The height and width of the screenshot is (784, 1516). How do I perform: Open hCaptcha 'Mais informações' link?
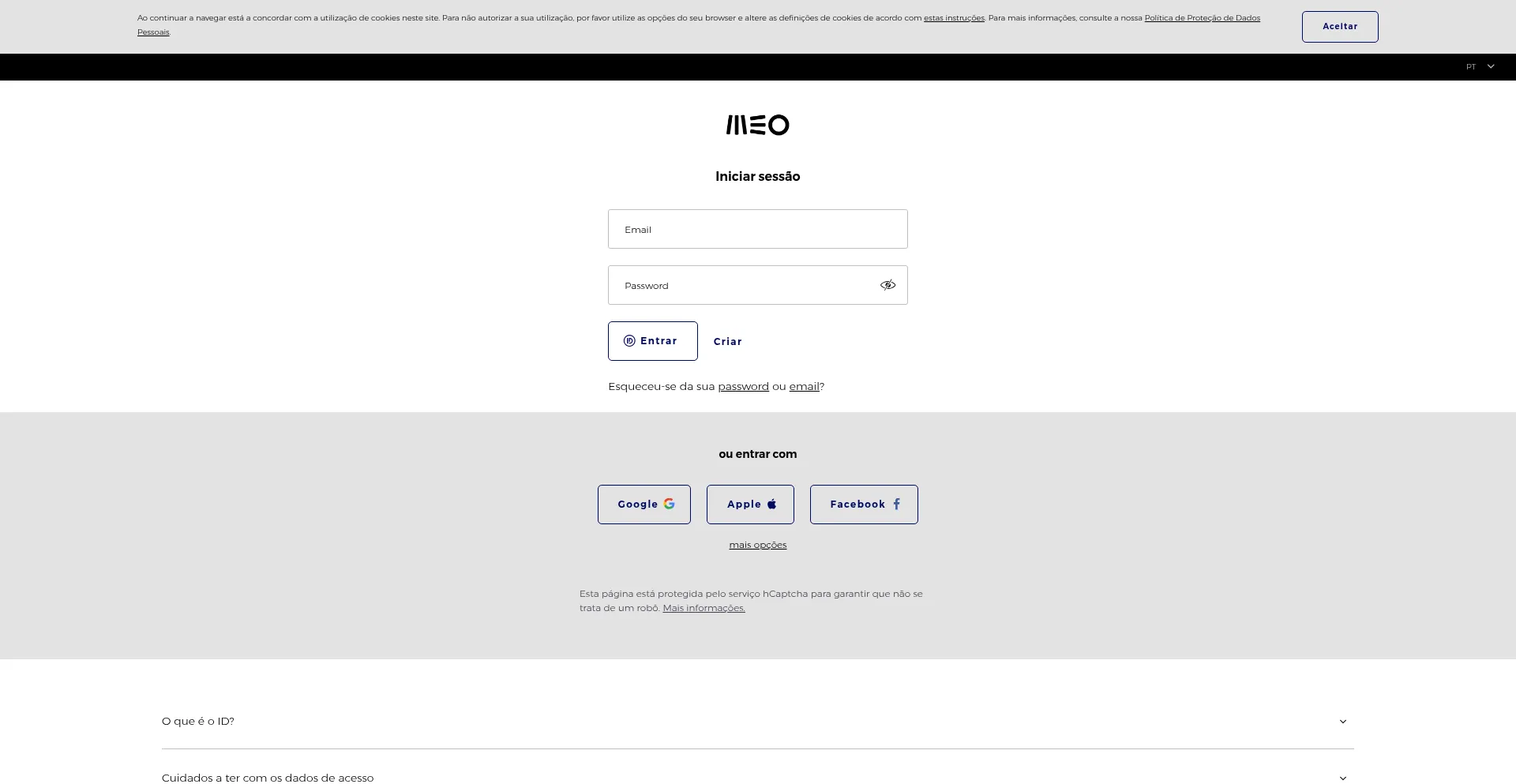click(704, 608)
